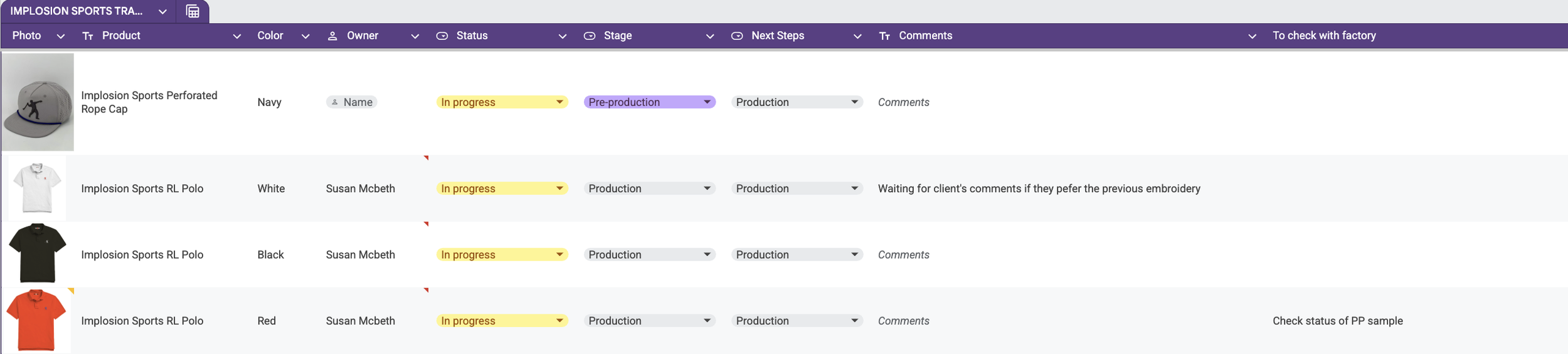
Task: Expand the Color column options chevron
Action: [x=305, y=36]
